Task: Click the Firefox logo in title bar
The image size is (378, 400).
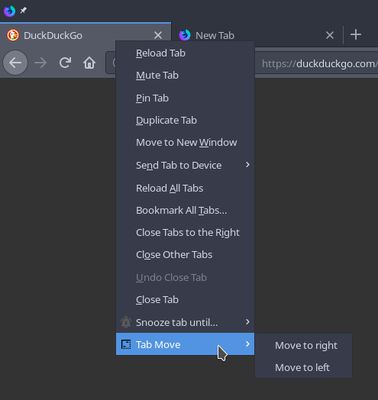Action: (9, 11)
